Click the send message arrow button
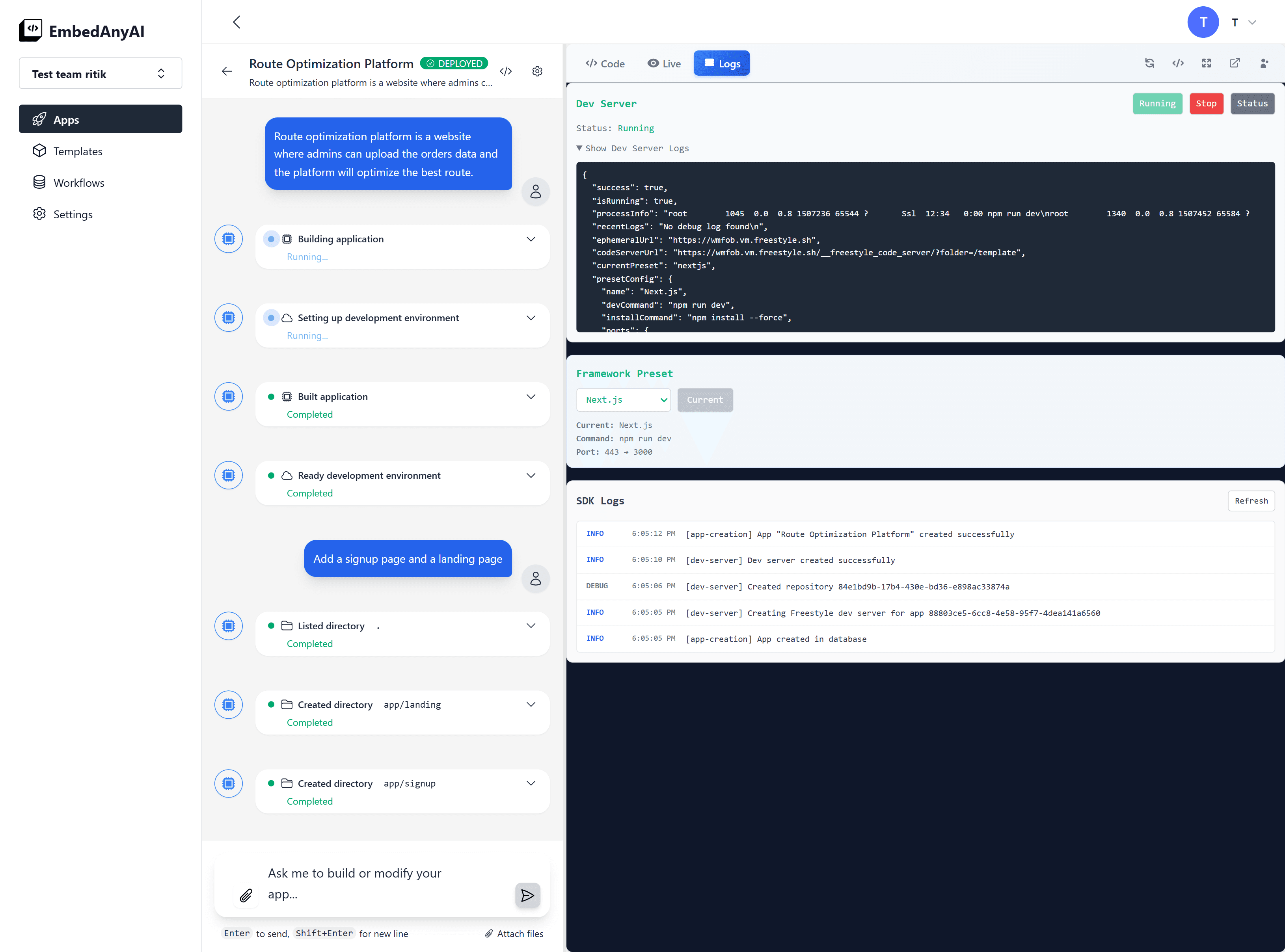This screenshot has width=1285, height=952. [527, 896]
